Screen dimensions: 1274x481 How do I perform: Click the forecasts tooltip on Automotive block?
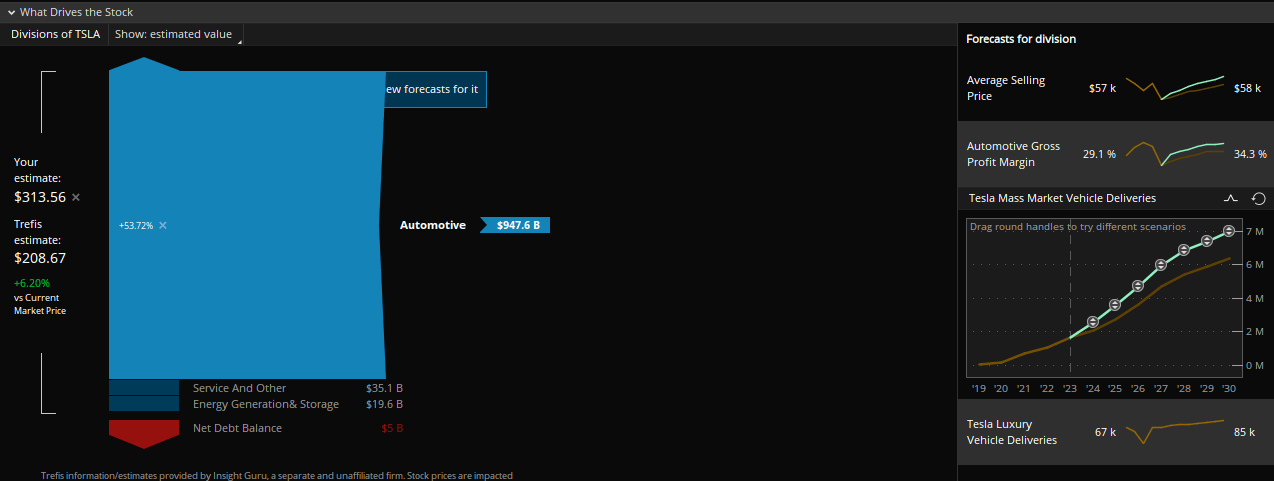(436, 89)
